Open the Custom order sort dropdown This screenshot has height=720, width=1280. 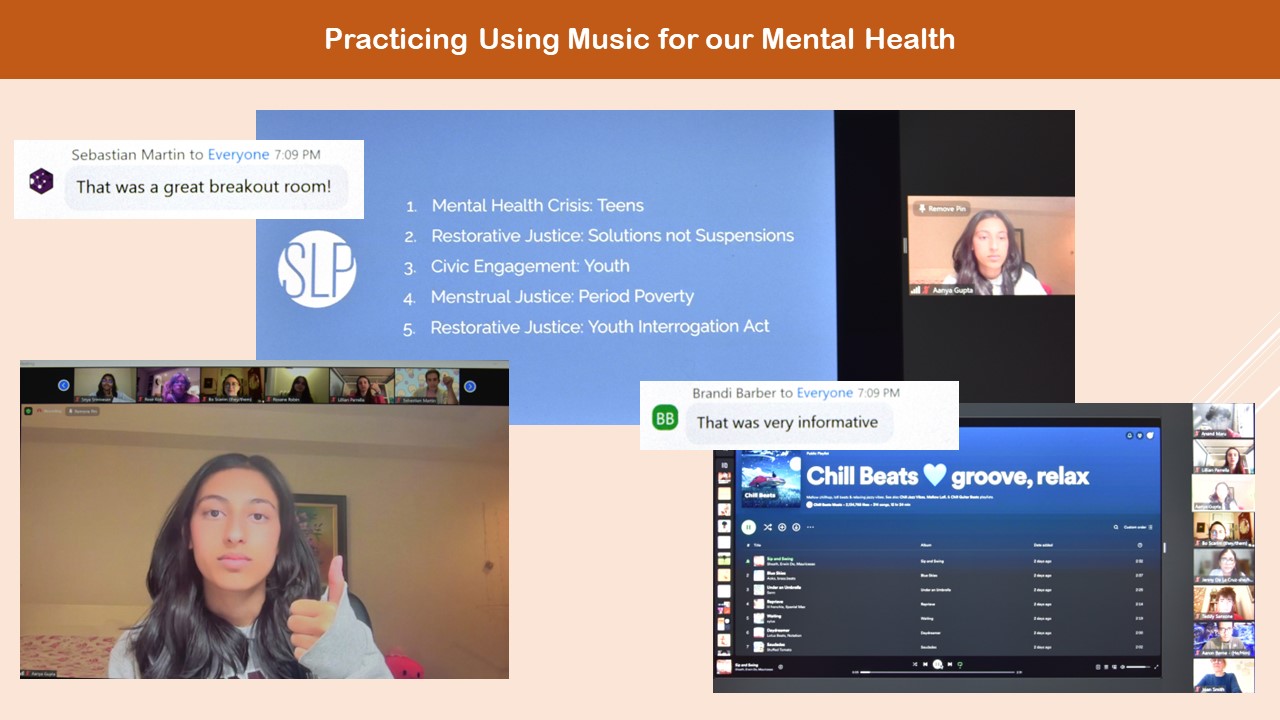click(1137, 527)
